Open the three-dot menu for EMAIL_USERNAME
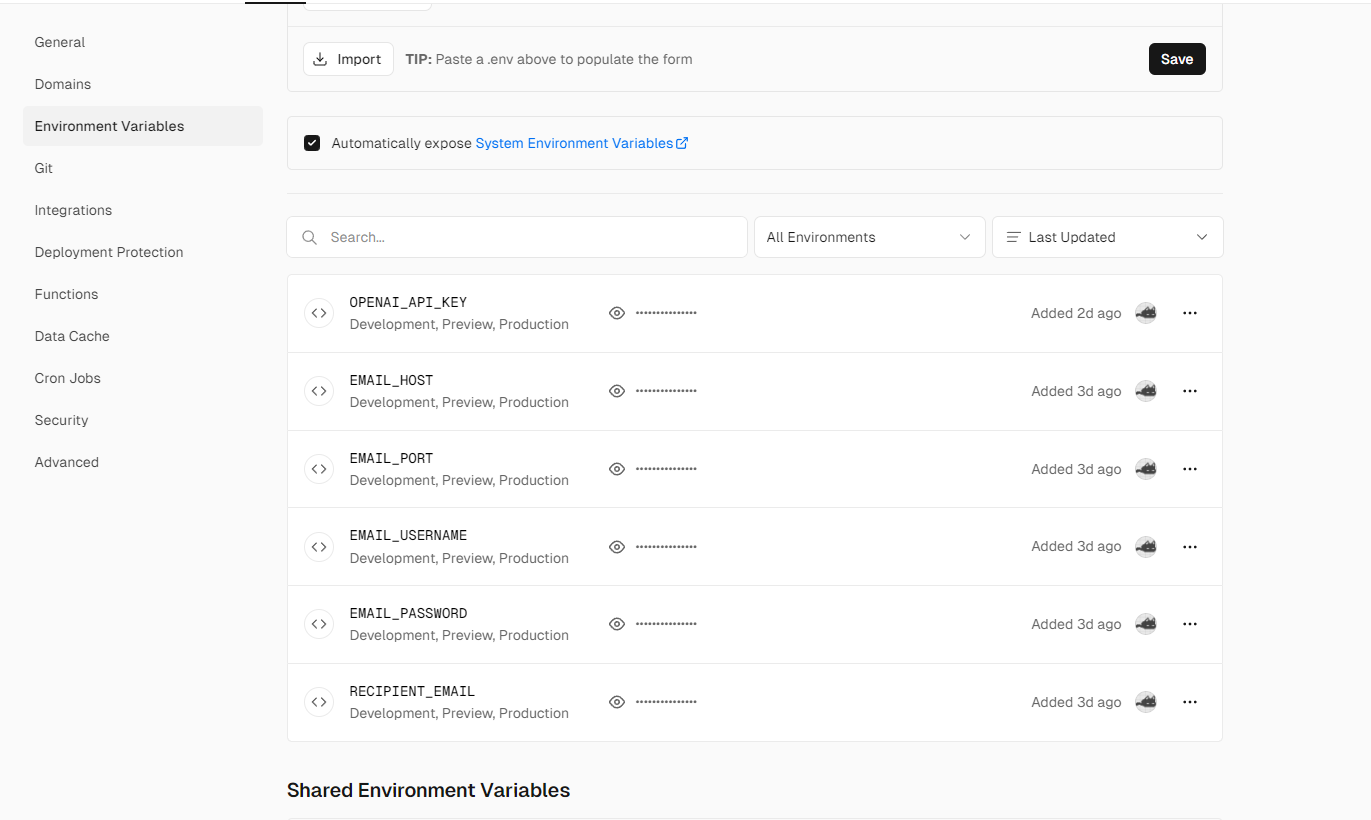Viewport: 1371px width, 820px height. [1189, 547]
